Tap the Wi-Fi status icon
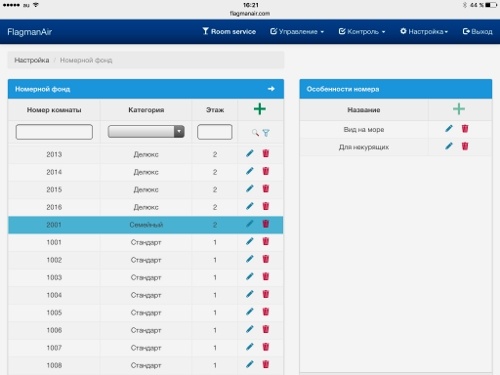 36,5
